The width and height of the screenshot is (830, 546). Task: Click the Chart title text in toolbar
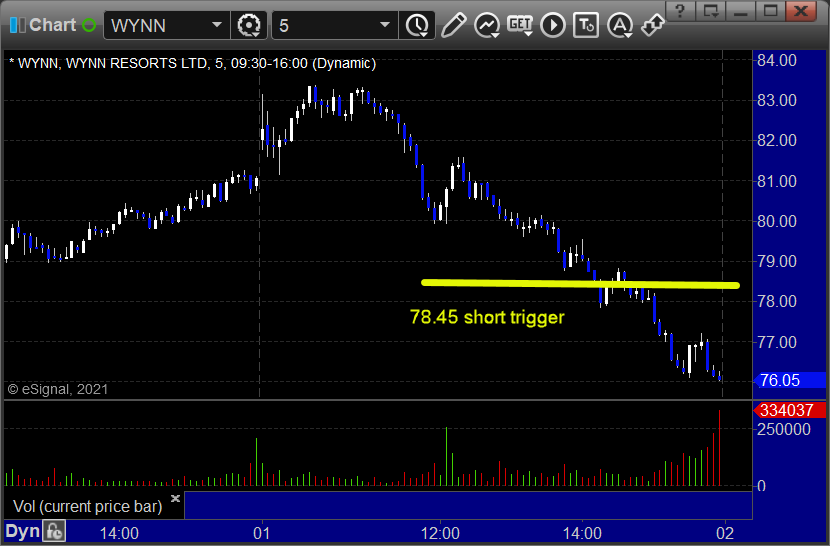coord(52,25)
